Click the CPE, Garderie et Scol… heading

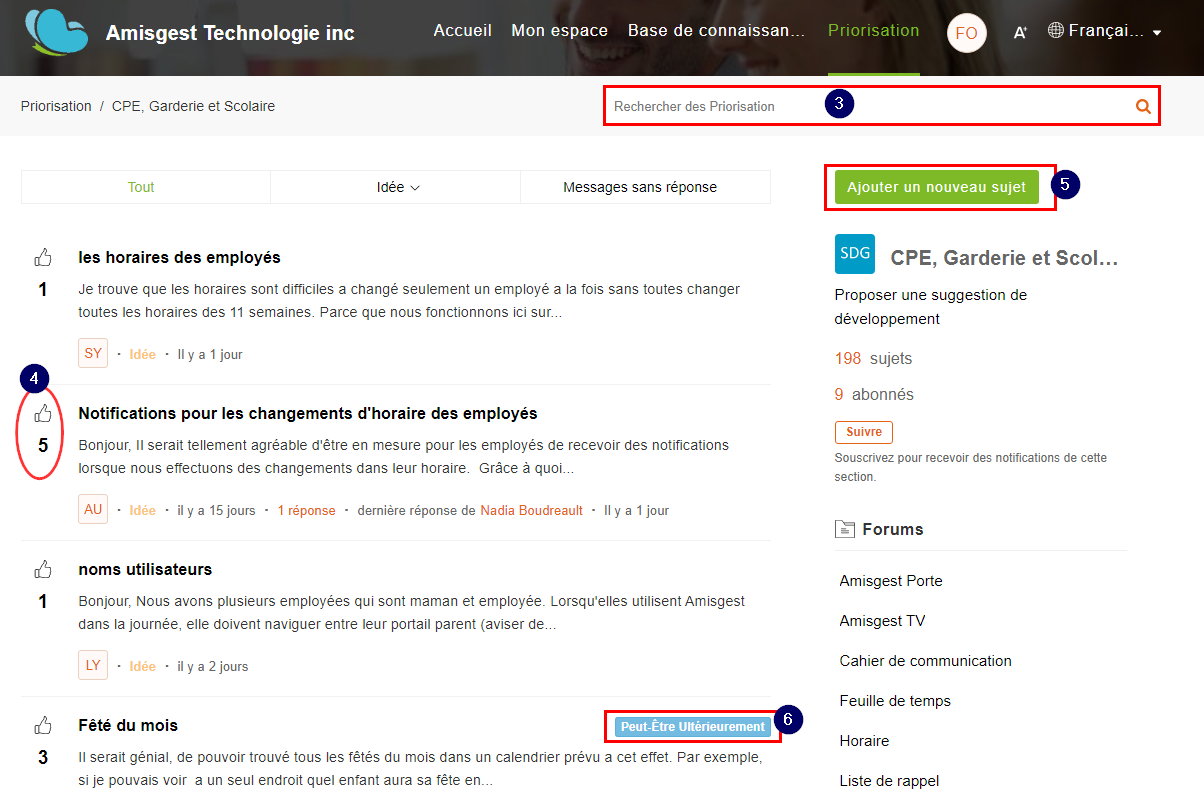1004,258
